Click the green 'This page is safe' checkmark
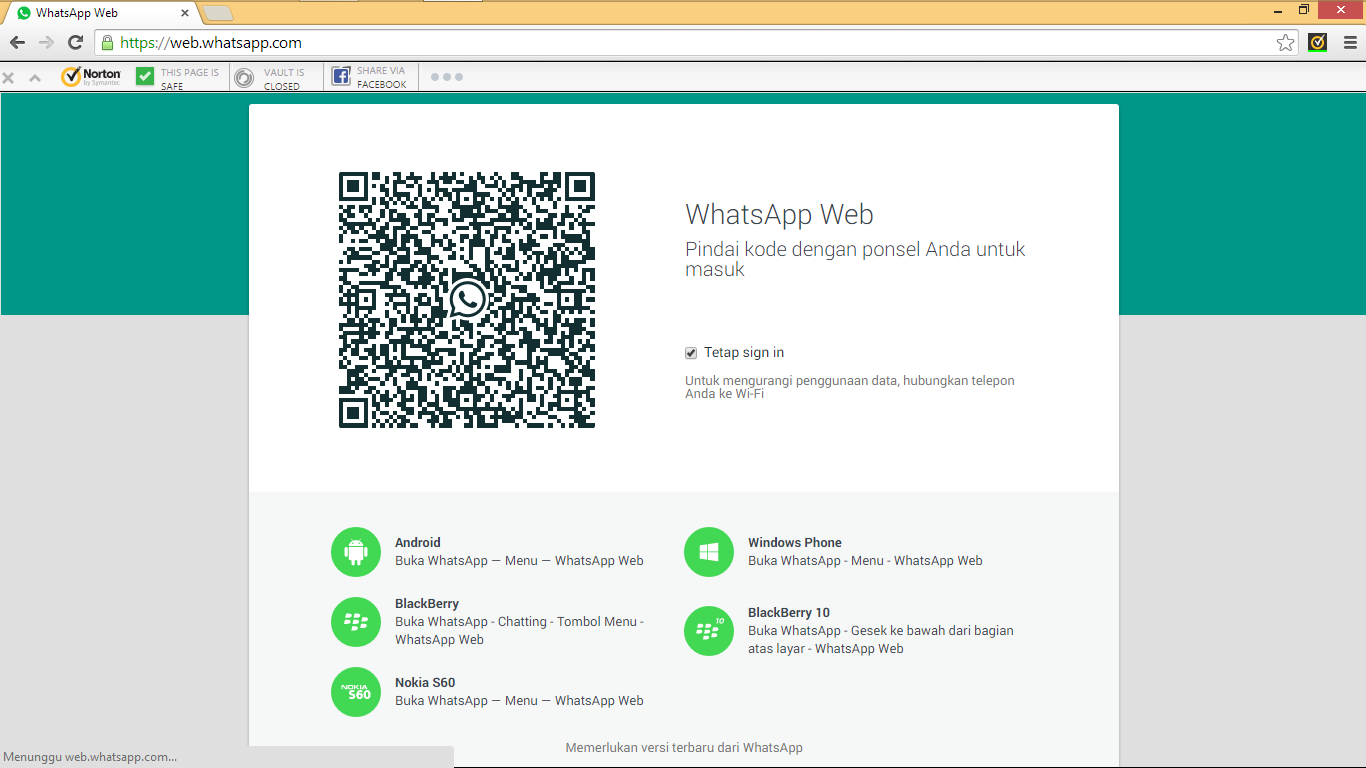This screenshot has width=1366, height=768. pos(145,76)
